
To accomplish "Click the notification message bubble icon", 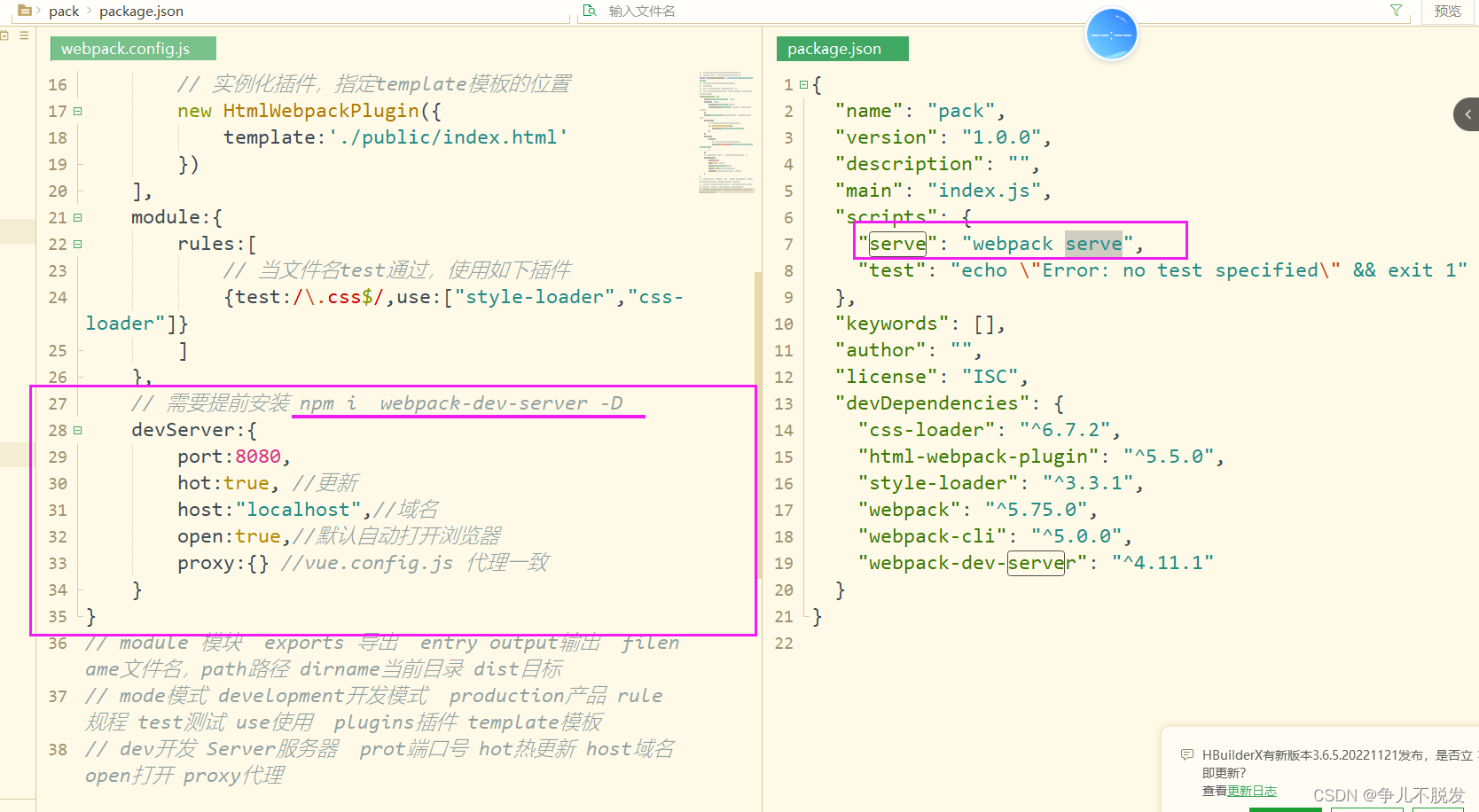I will click(1186, 754).
